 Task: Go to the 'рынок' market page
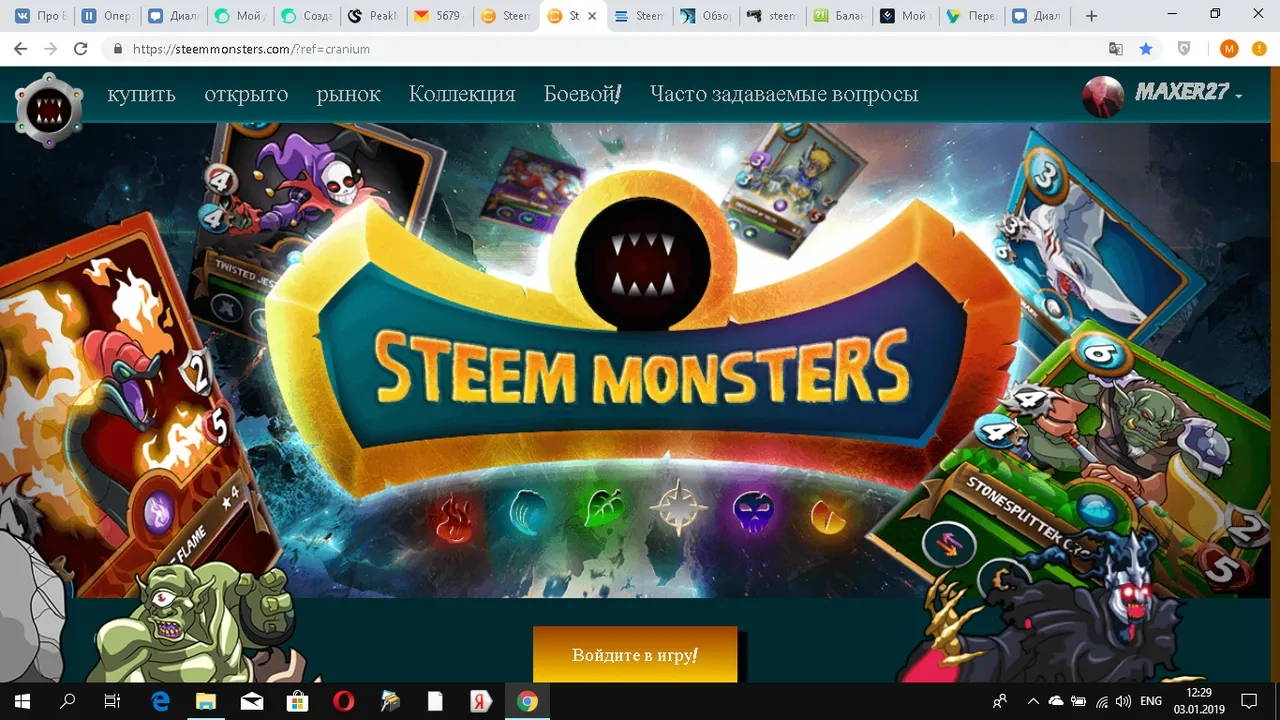coord(348,94)
